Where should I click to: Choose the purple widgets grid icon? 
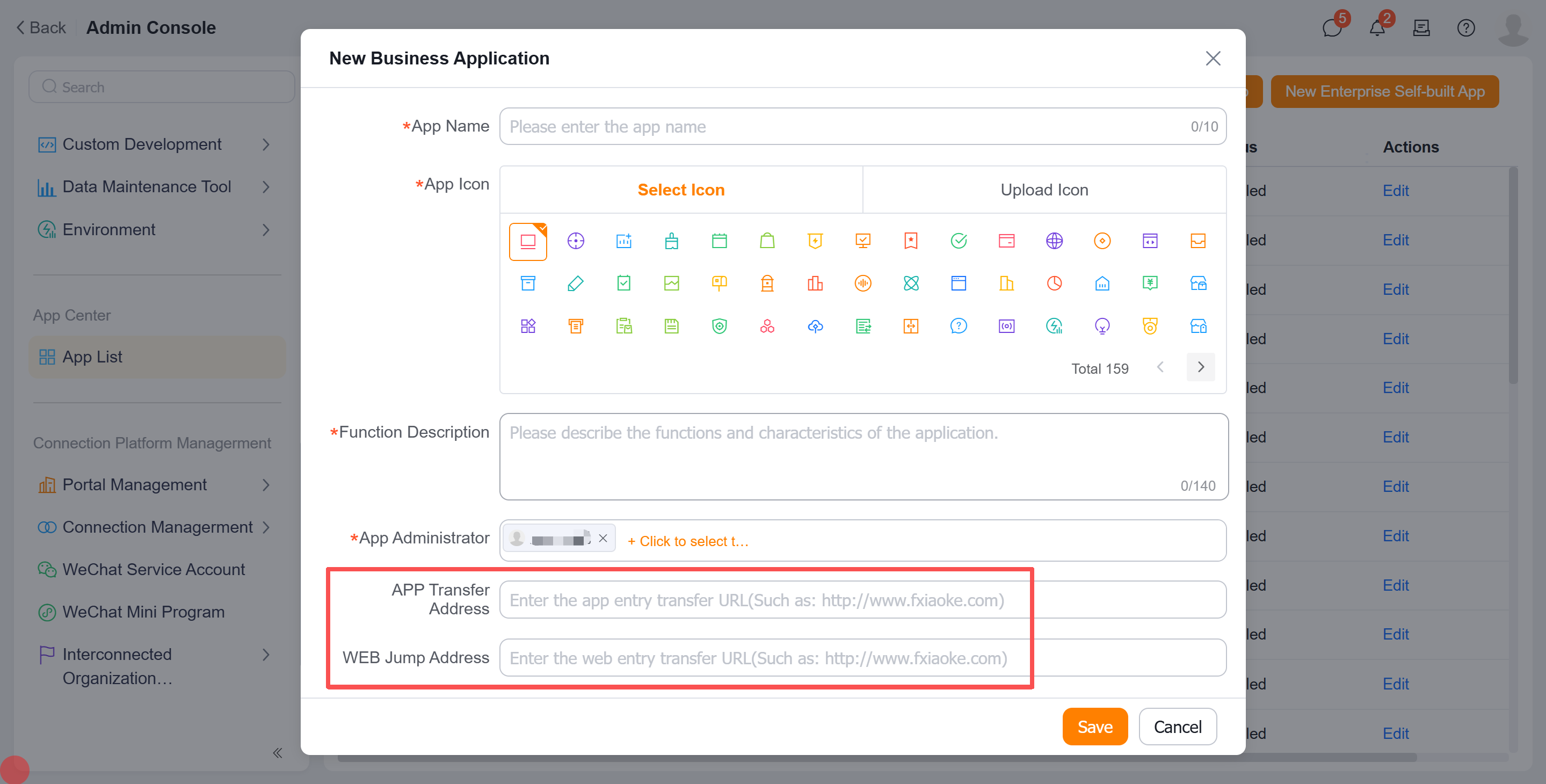528,326
